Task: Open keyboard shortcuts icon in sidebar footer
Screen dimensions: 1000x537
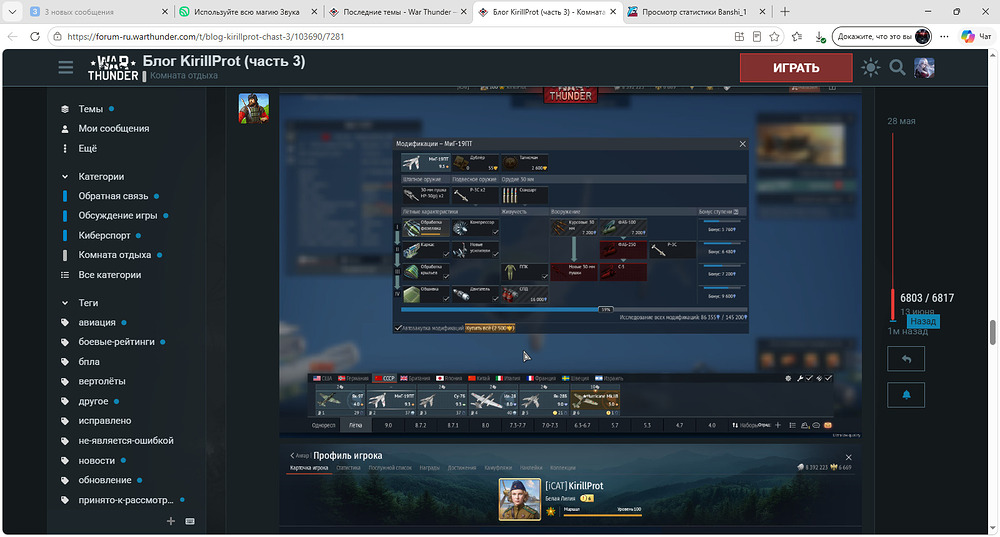Action: click(x=189, y=521)
